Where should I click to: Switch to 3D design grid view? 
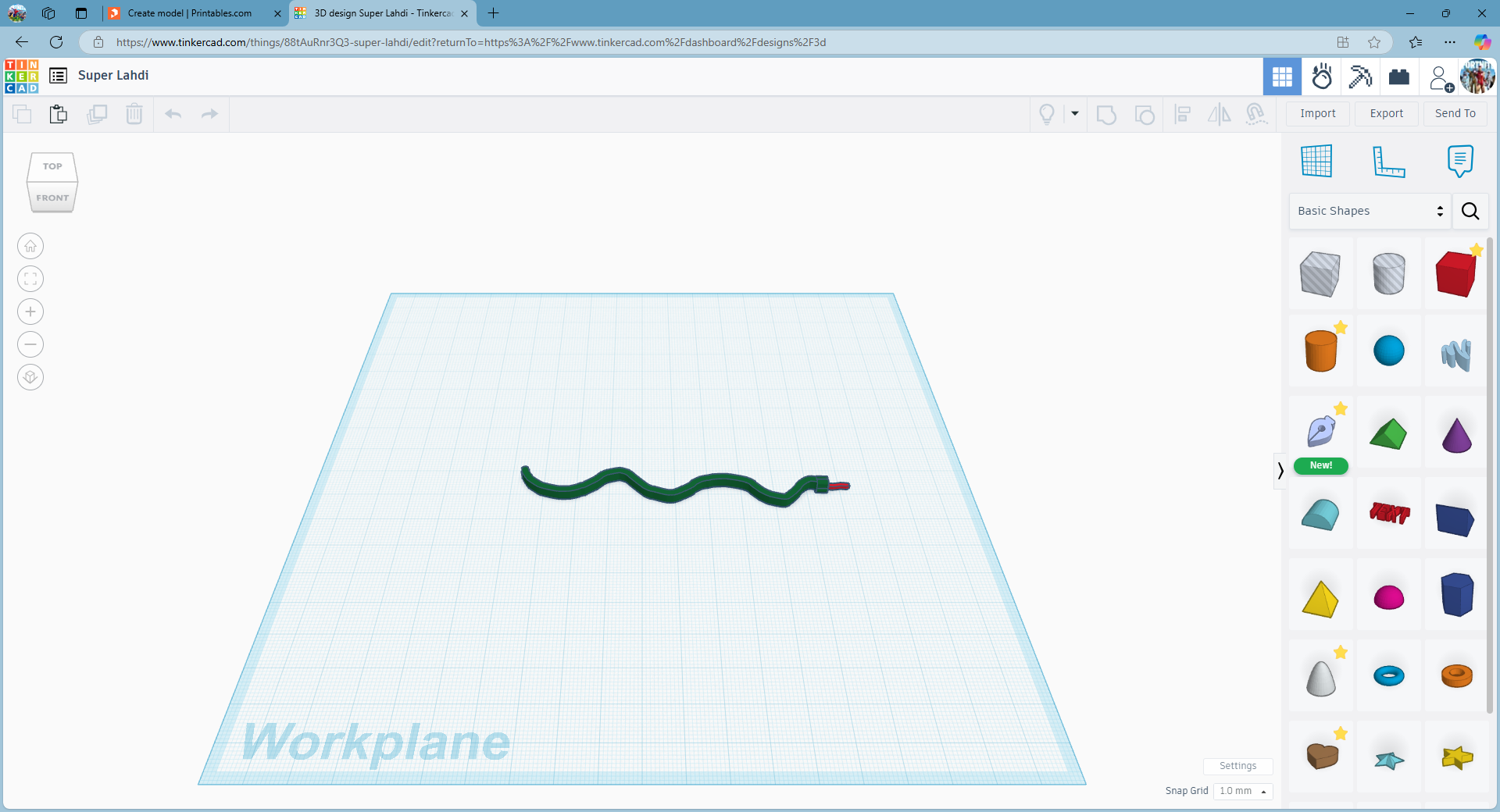1282,77
